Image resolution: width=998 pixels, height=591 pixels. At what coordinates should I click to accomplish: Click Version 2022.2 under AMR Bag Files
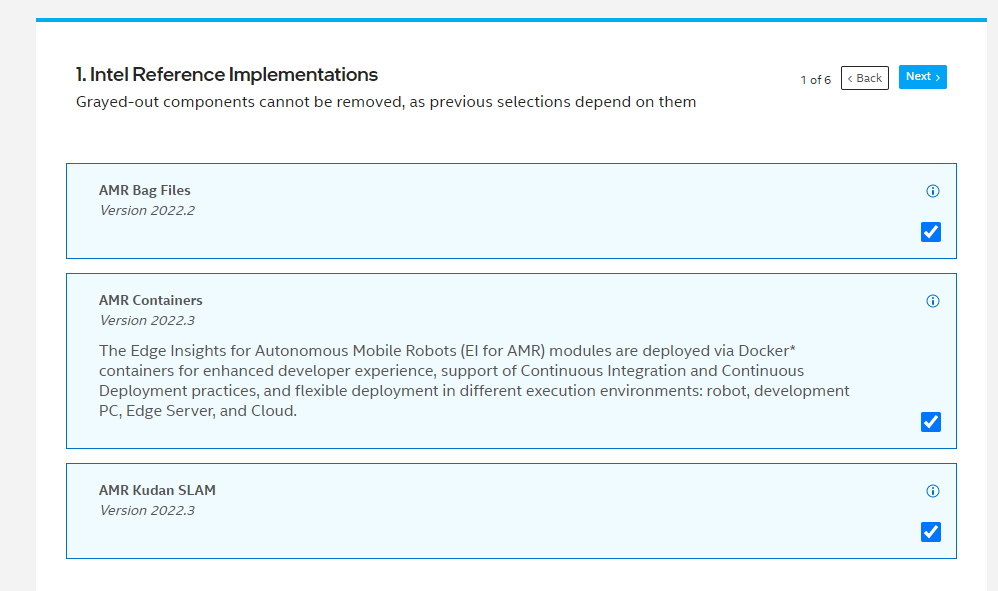pyautogui.click(x=147, y=210)
